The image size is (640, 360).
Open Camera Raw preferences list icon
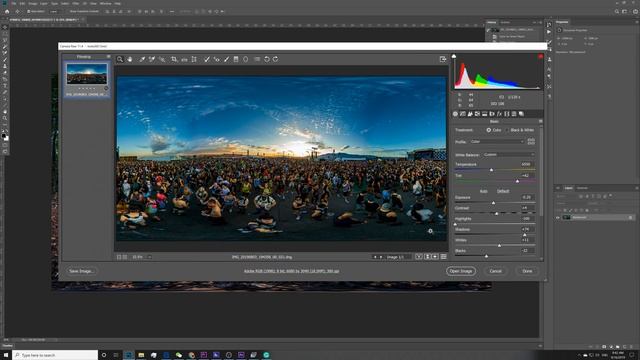coord(257,60)
